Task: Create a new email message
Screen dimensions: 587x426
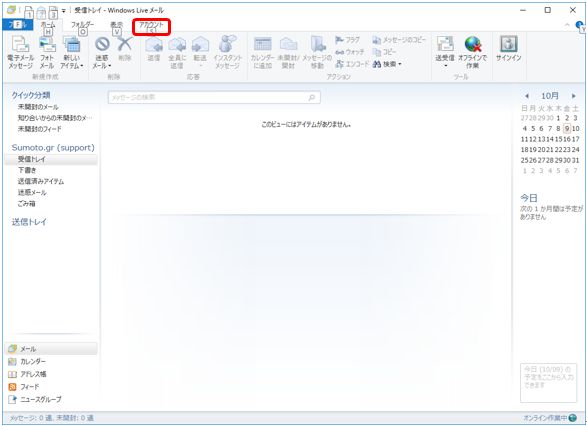Action: pyautogui.click(x=20, y=52)
